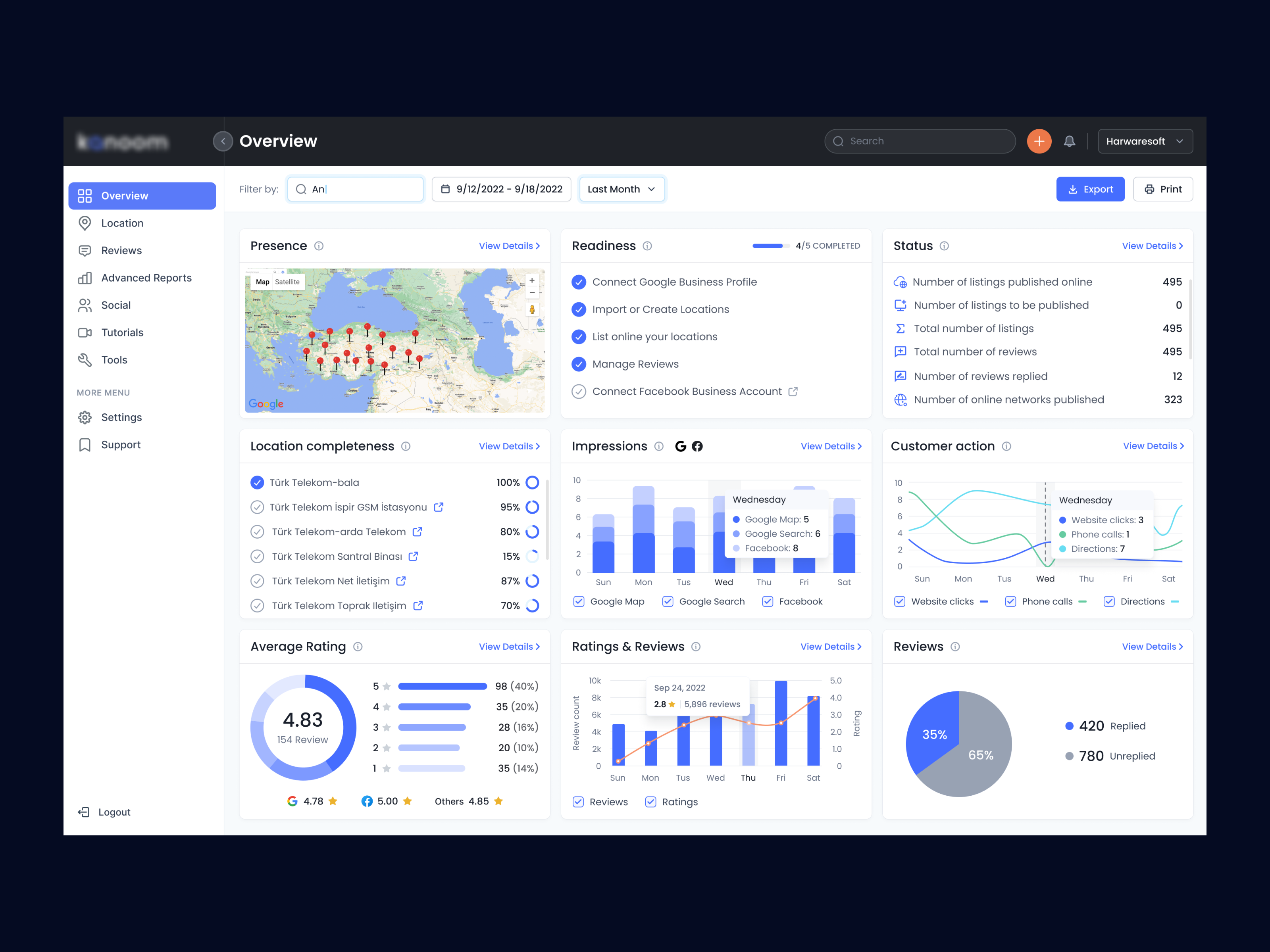Click the Tutorials video icon
Viewport: 1270px width, 952px height.
(85, 332)
